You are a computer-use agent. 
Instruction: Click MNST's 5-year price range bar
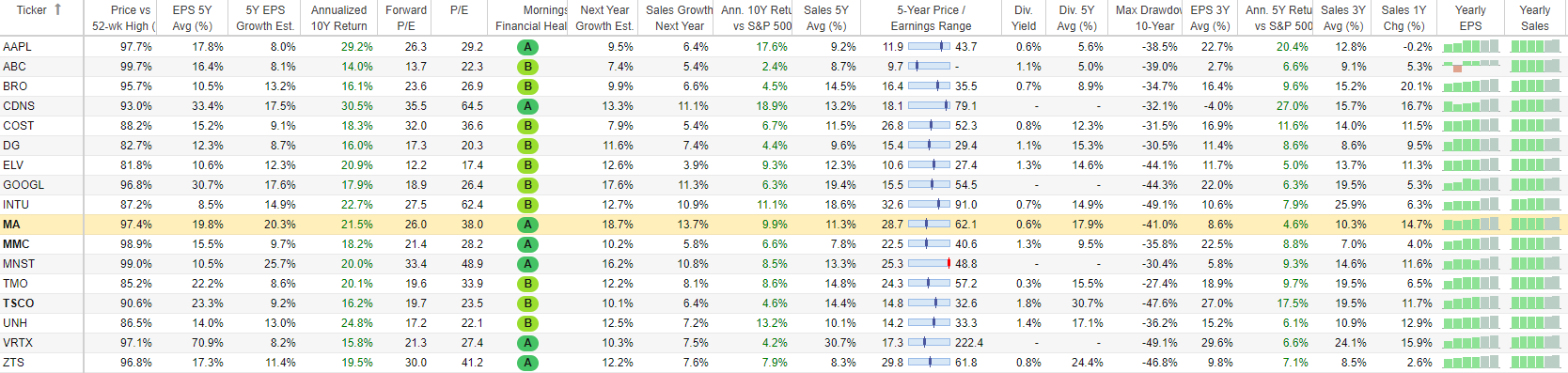point(930,264)
